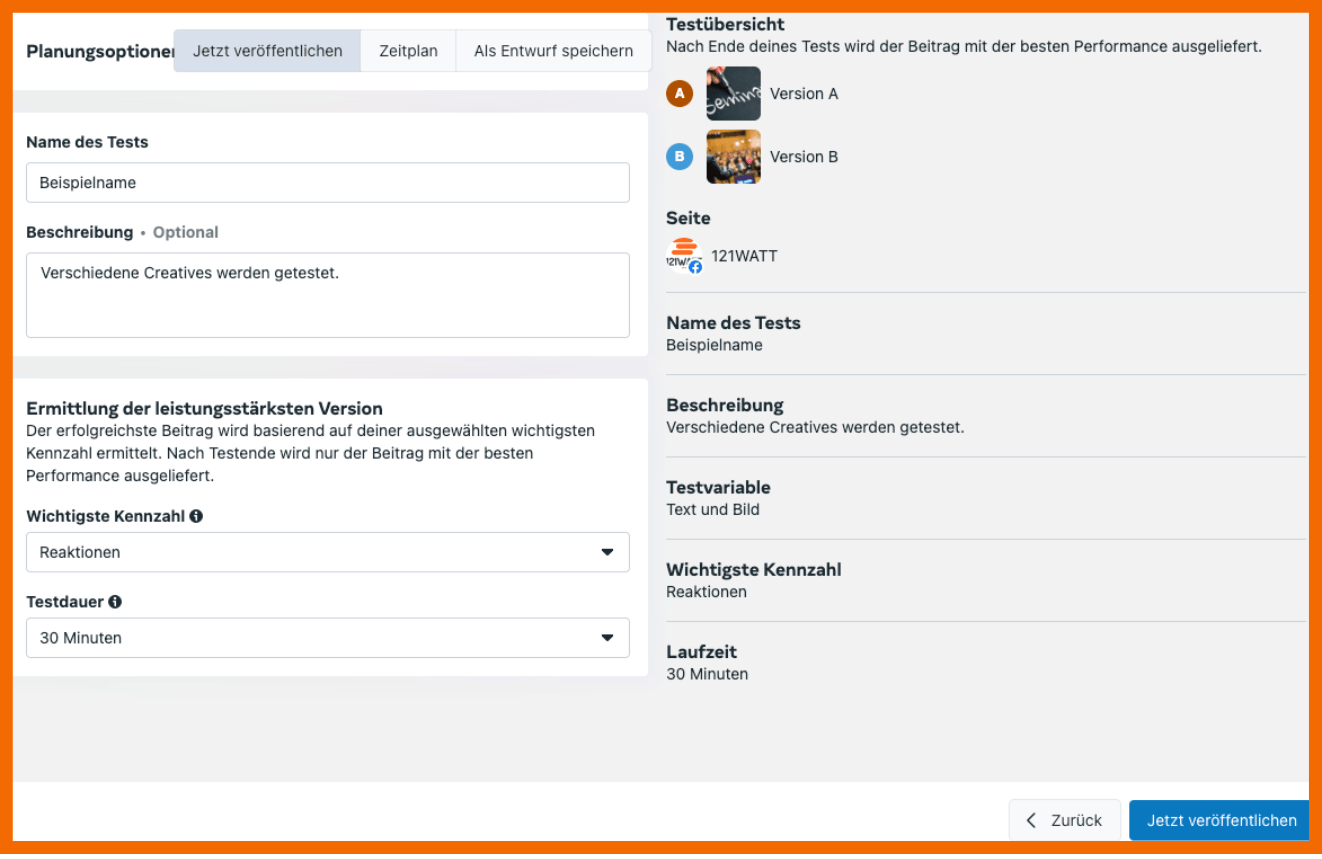Click the info icon beside Wichtigste Kennzahl

tap(196, 517)
